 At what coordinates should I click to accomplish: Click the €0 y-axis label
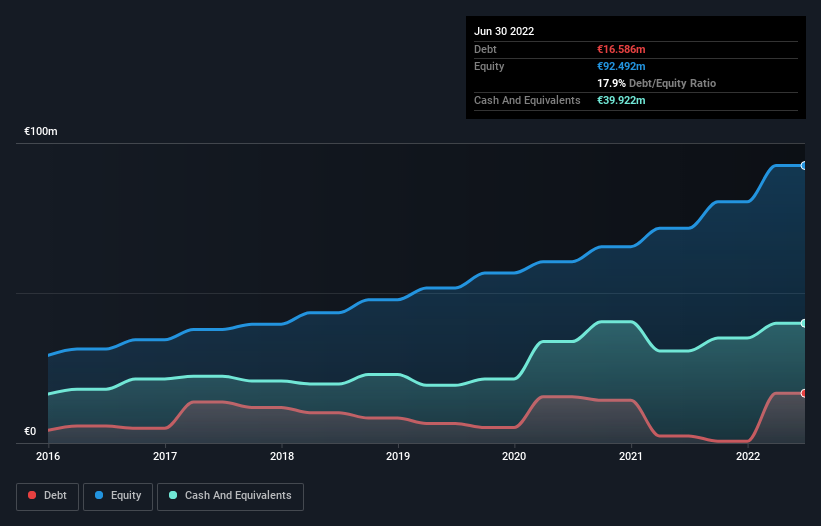click(30, 431)
